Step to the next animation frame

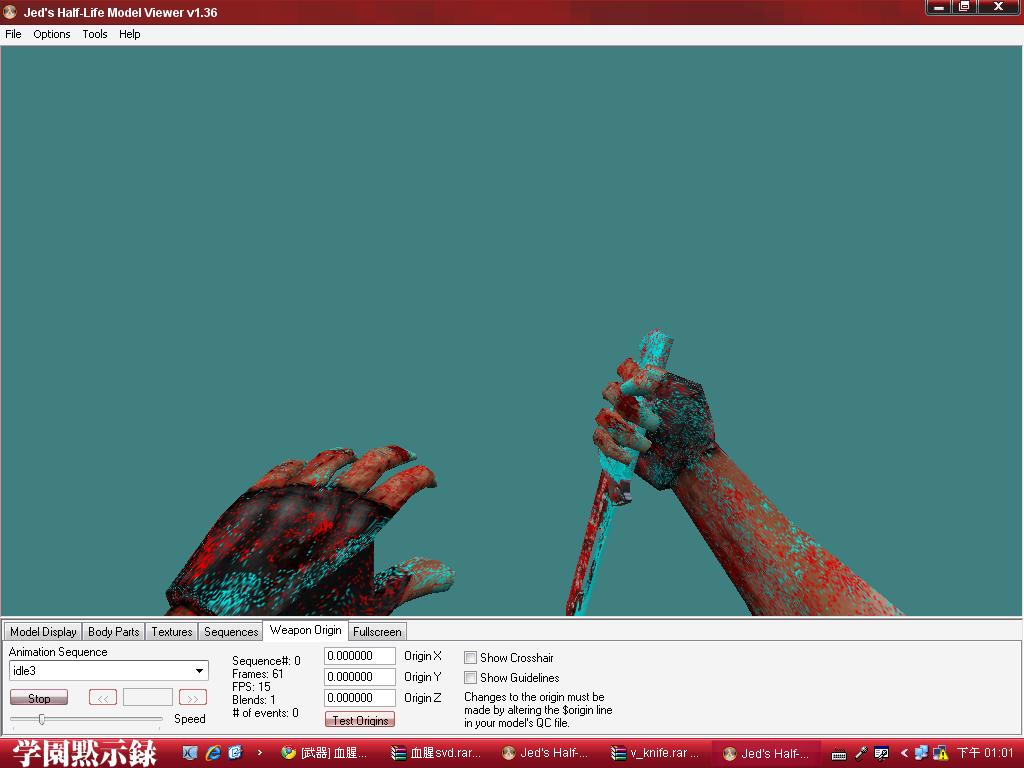tap(193, 698)
